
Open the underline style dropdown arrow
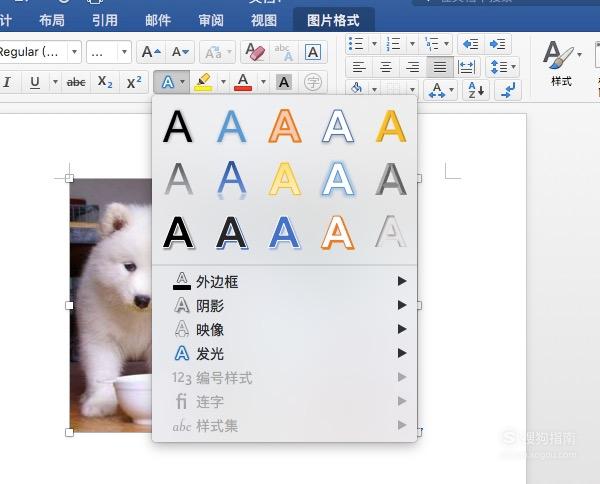click(55, 82)
